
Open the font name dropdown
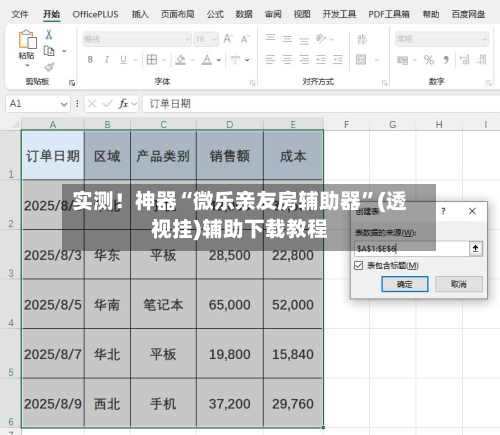pyautogui.click(x=188, y=39)
